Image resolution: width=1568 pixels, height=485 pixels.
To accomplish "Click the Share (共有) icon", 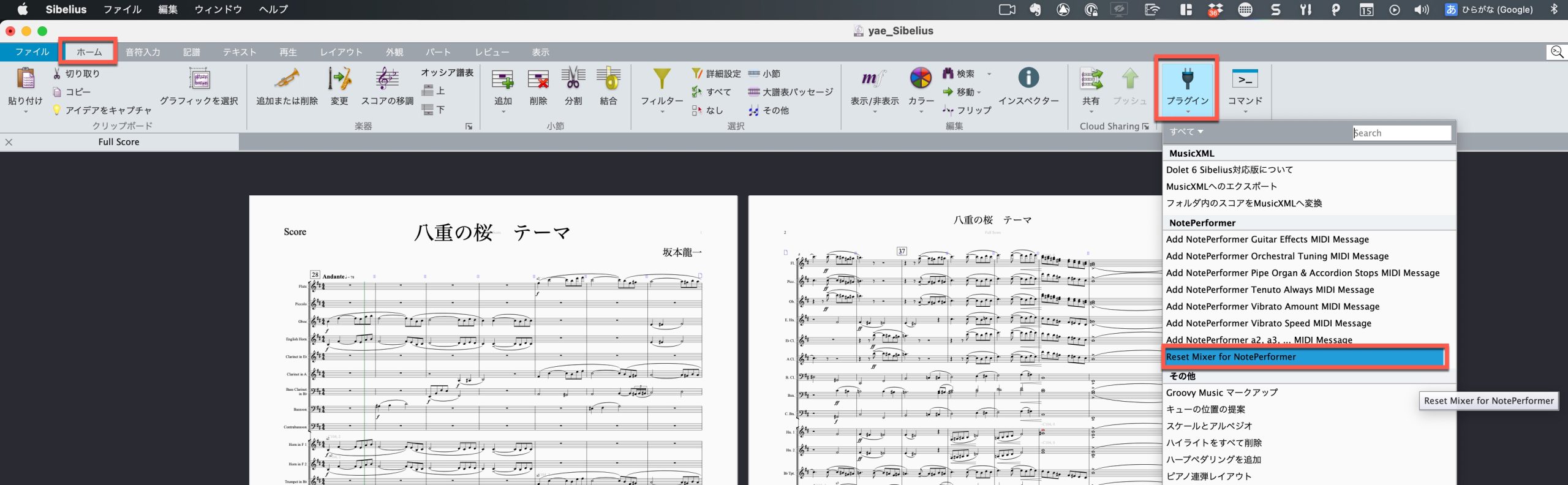I will [x=1091, y=80].
